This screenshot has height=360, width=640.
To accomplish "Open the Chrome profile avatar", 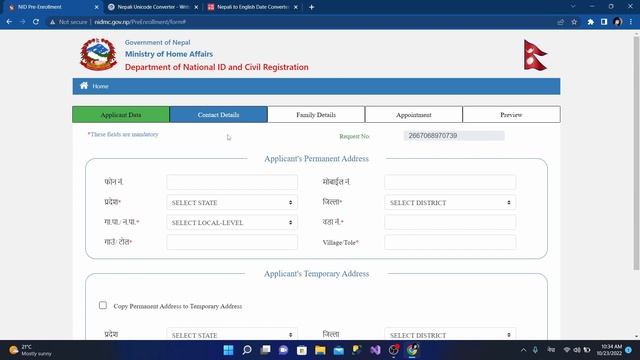I will click(618, 22).
